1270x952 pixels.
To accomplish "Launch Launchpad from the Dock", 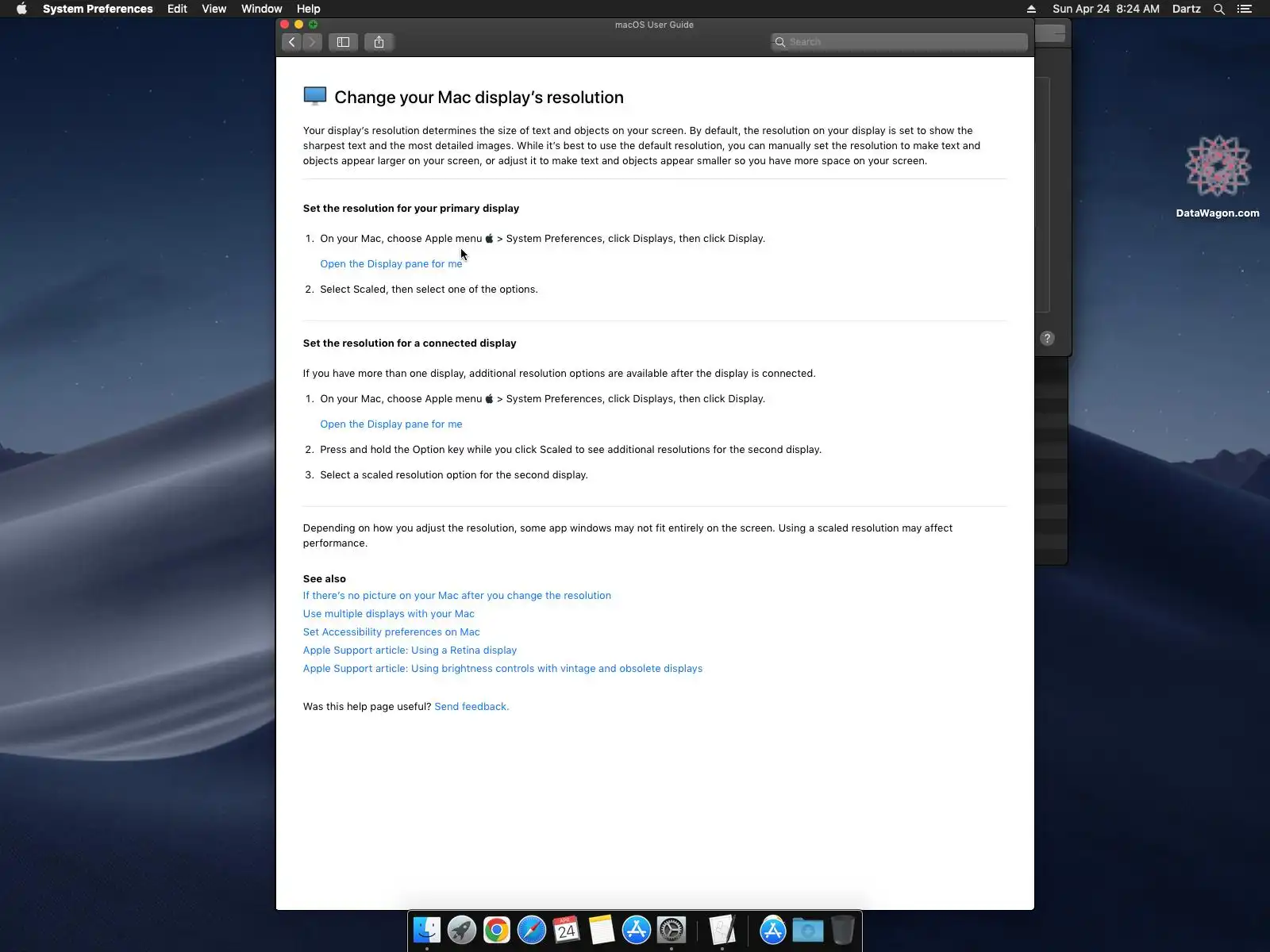I will click(x=462, y=930).
